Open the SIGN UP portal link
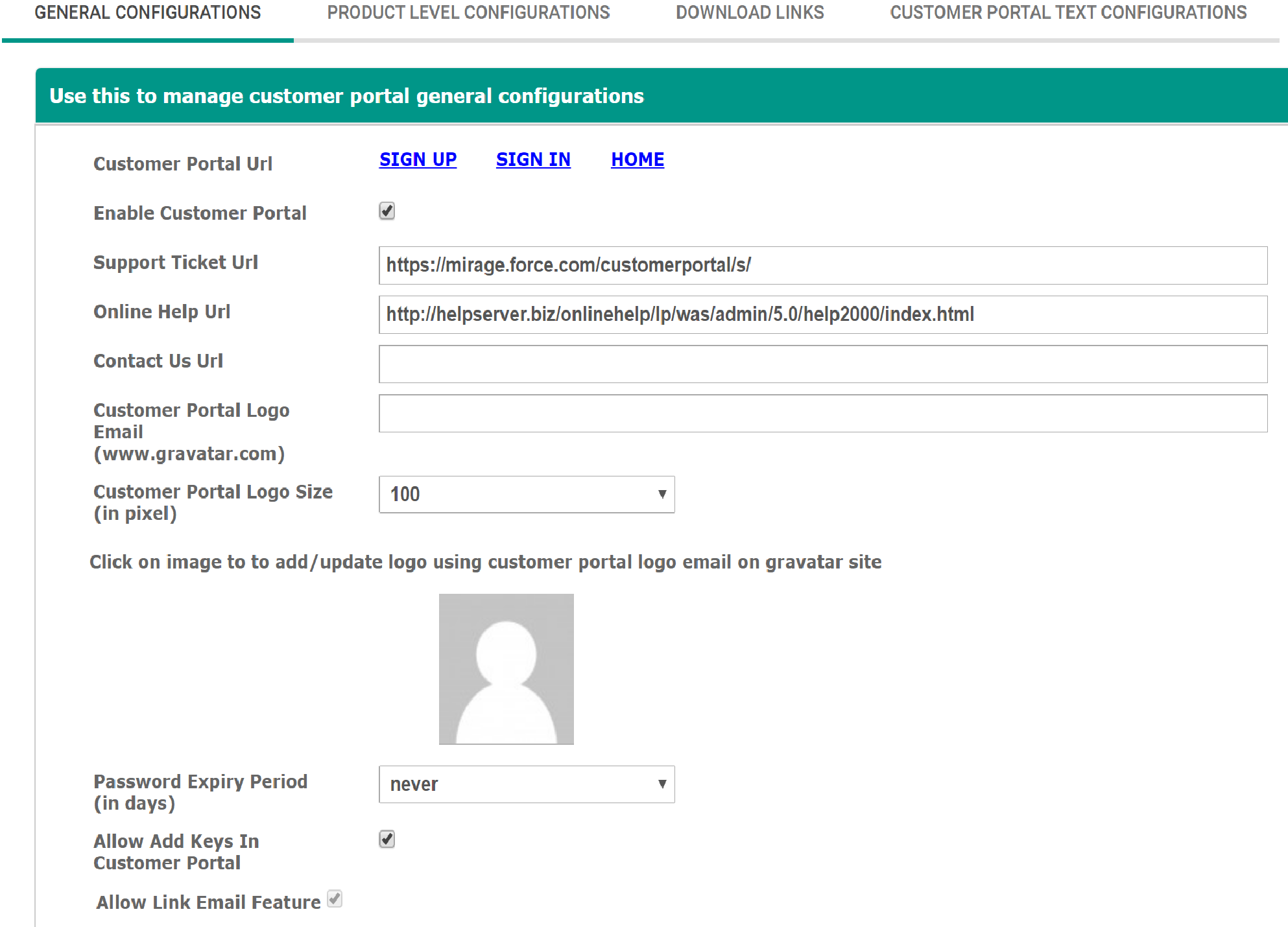The width and height of the screenshot is (1288, 927). click(418, 159)
